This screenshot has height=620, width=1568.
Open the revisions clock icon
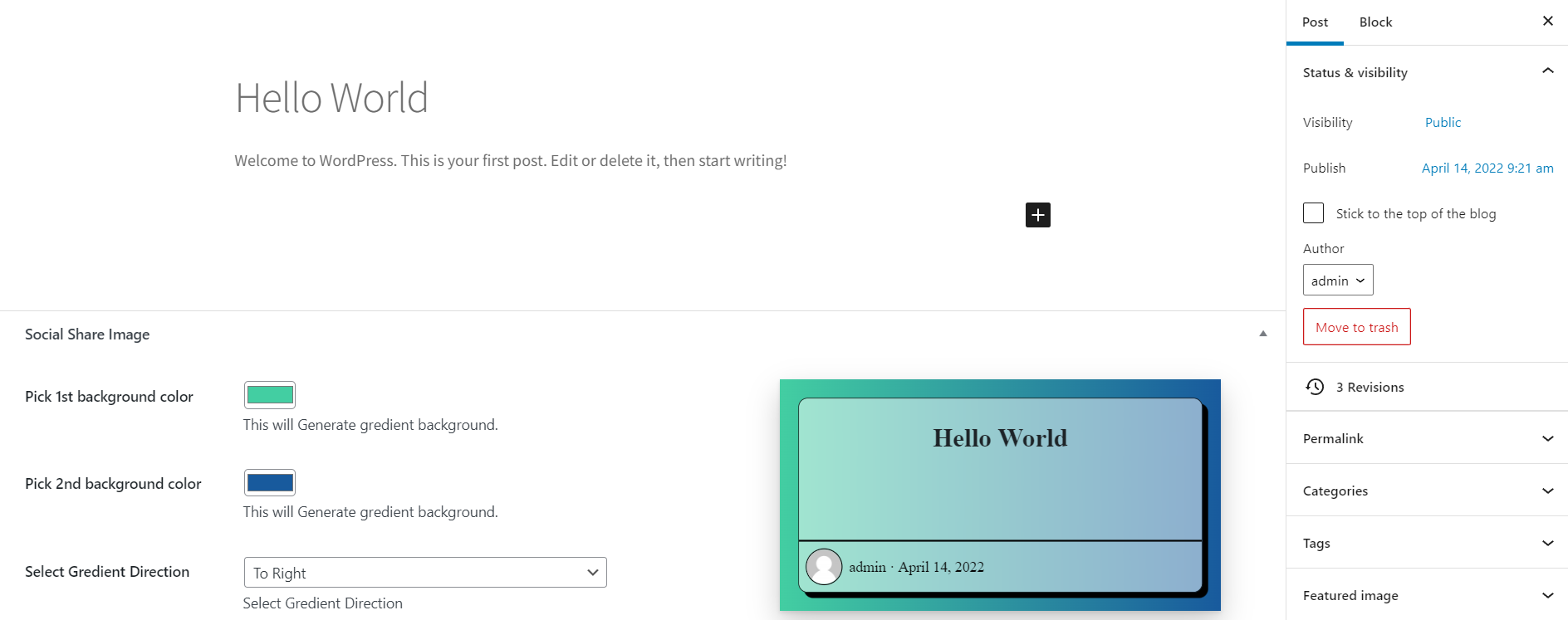tap(1315, 387)
